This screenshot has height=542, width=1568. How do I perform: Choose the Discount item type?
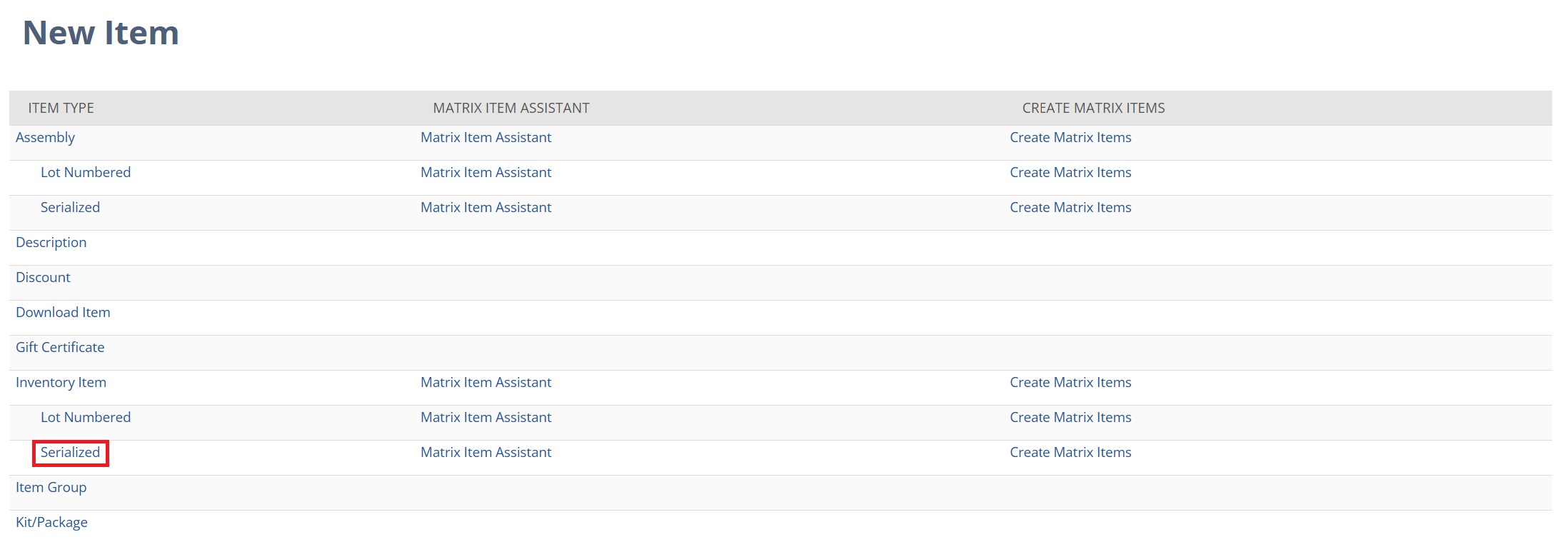coord(43,277)
